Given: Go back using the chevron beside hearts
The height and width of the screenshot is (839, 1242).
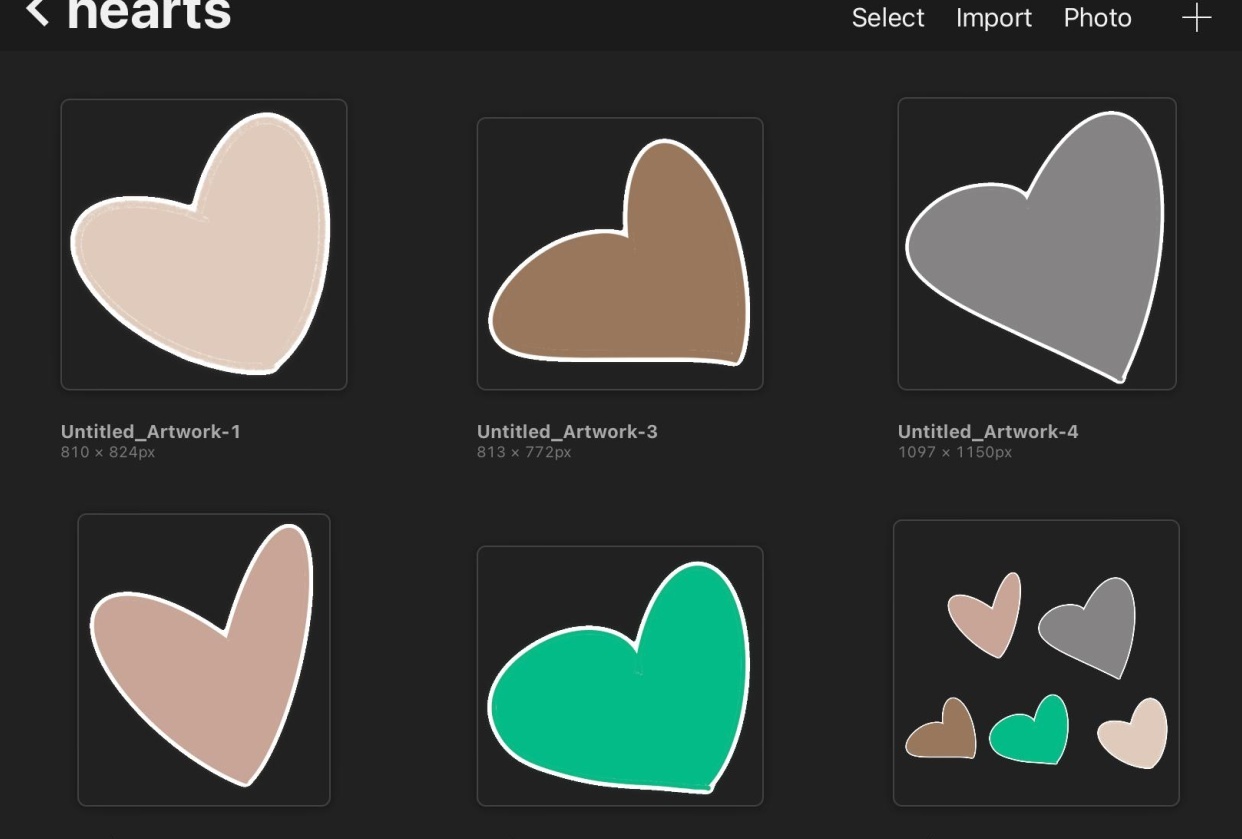Looking at the screenshot, I should pos(37,12).
